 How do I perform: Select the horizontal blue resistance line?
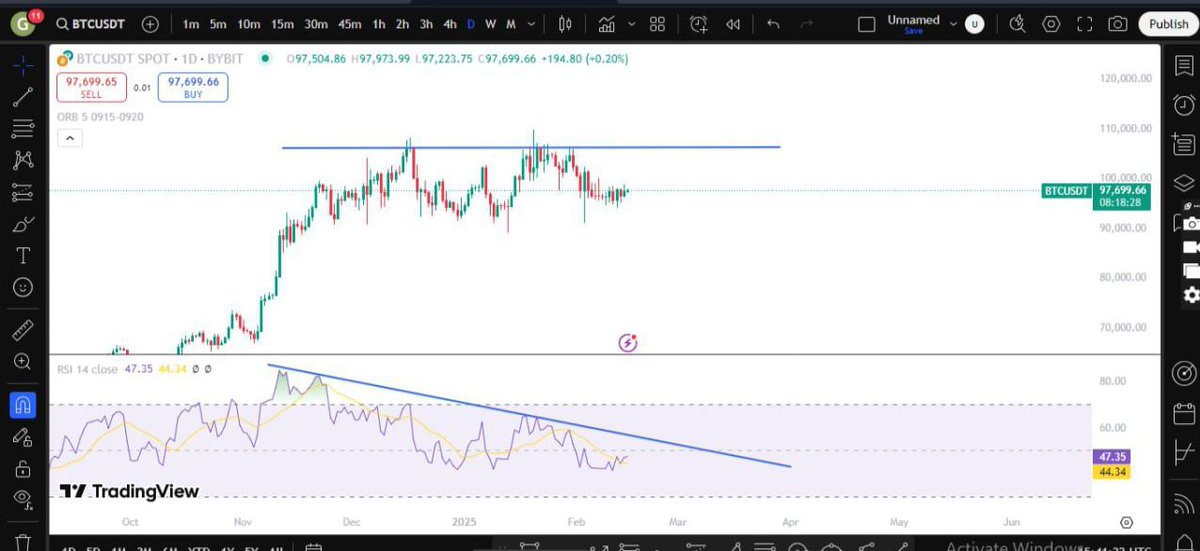pyautogui.click(x=530, y=148)
